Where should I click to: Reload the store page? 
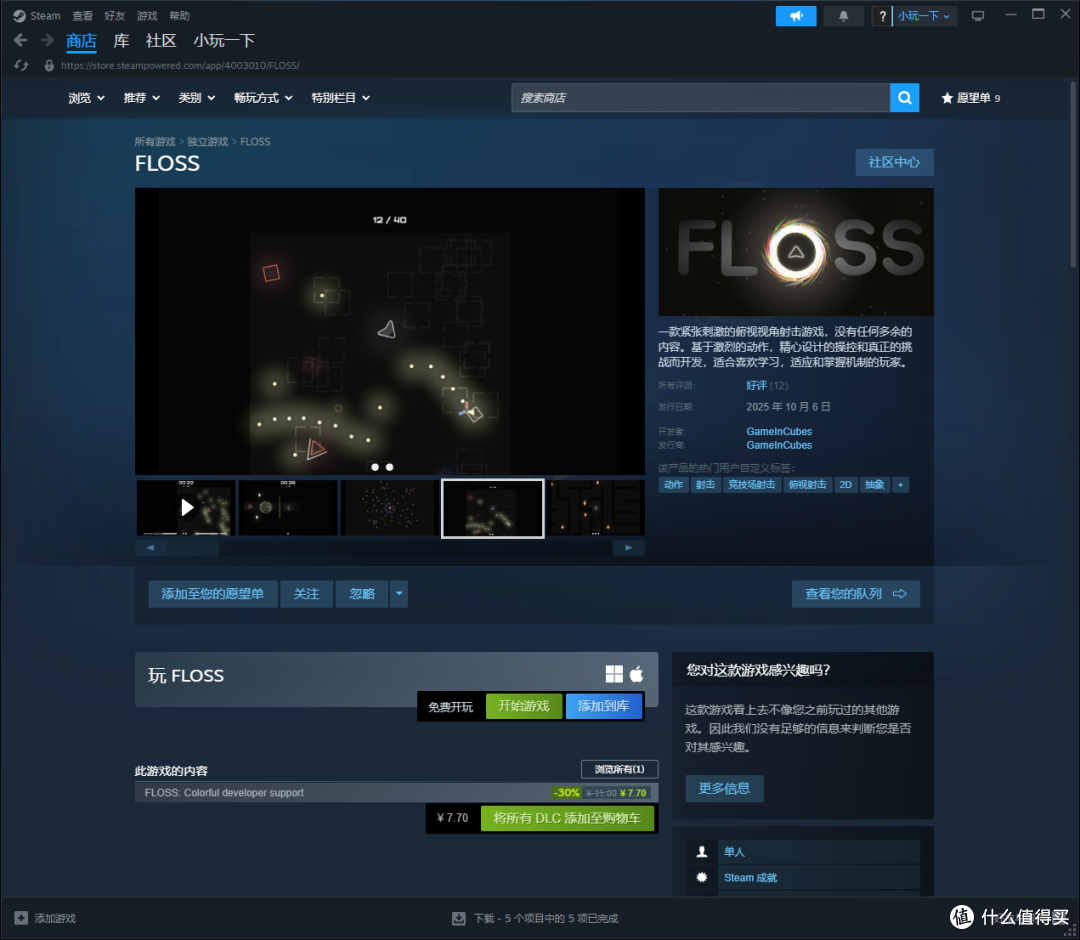pos(21,65)
